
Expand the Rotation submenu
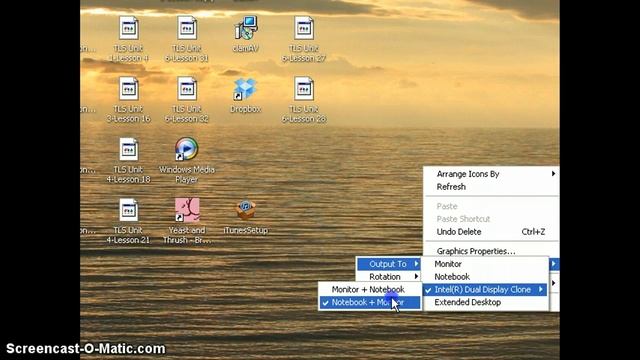pyautogui.click(x=389, y=277)
